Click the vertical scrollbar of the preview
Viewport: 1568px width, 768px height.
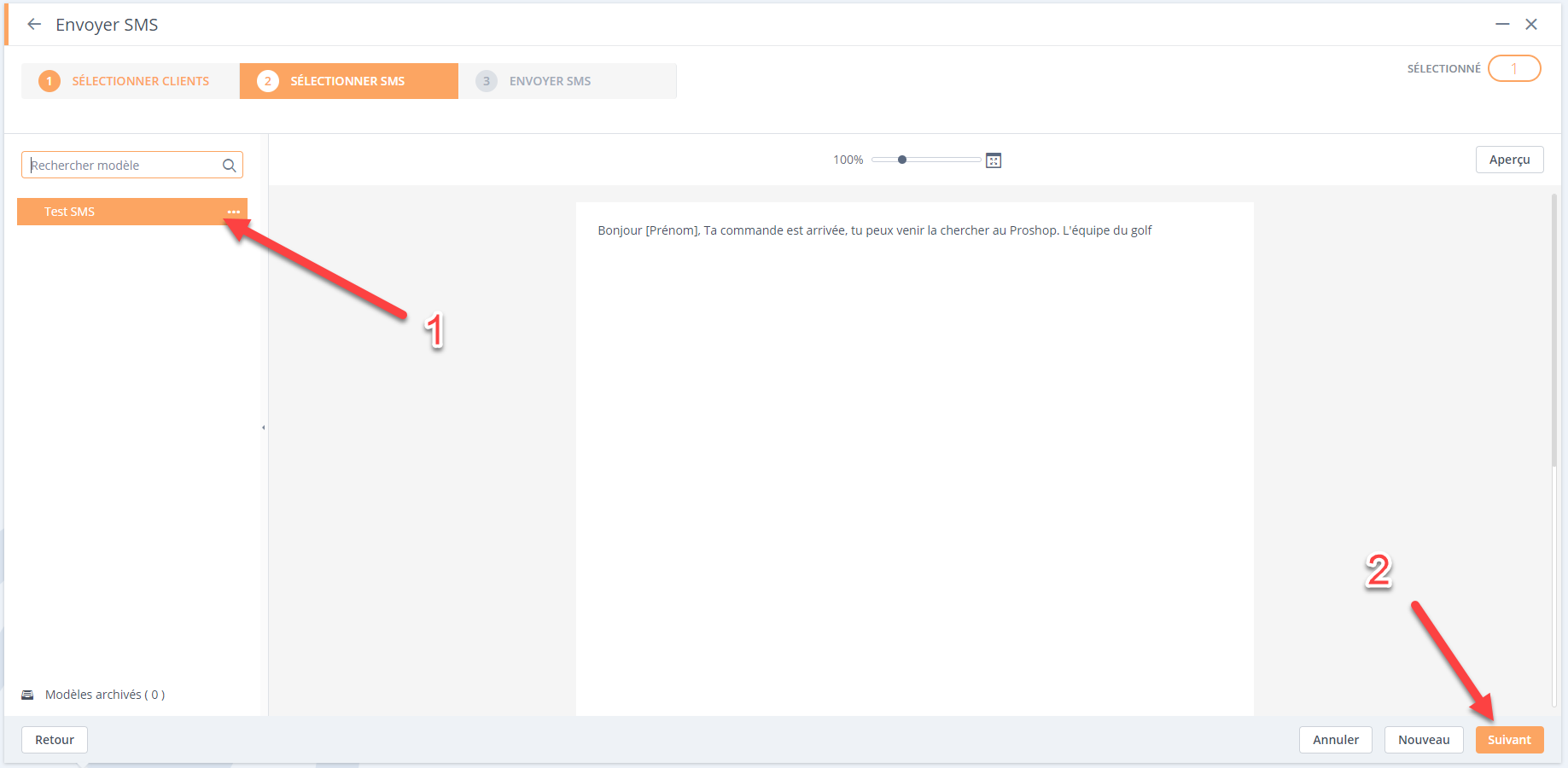point(1553,330)
